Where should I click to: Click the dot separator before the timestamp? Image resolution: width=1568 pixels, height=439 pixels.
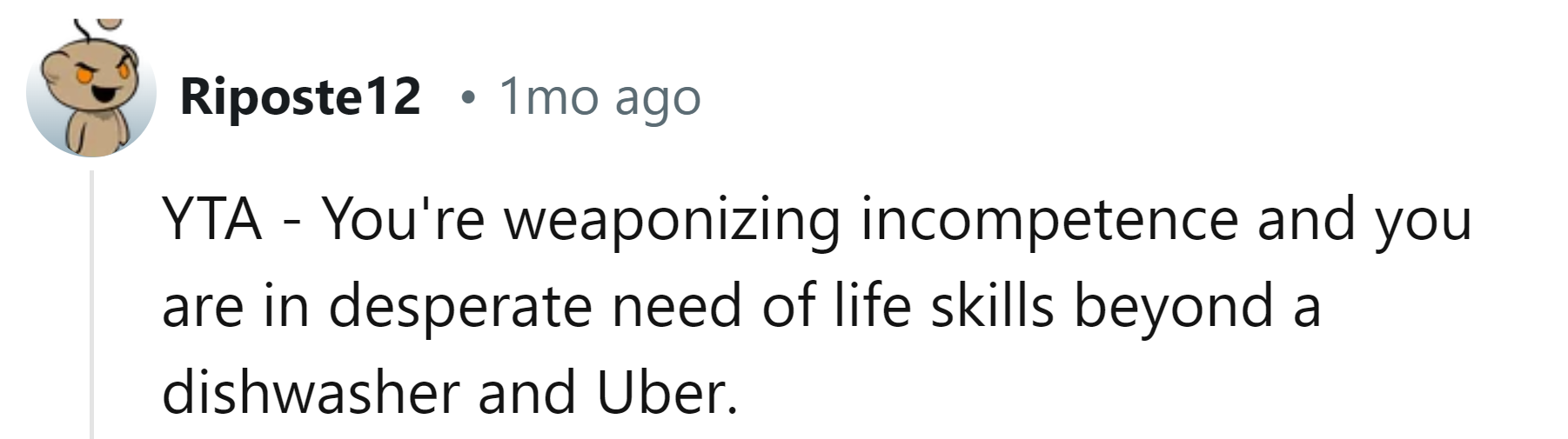pos(468,97)
